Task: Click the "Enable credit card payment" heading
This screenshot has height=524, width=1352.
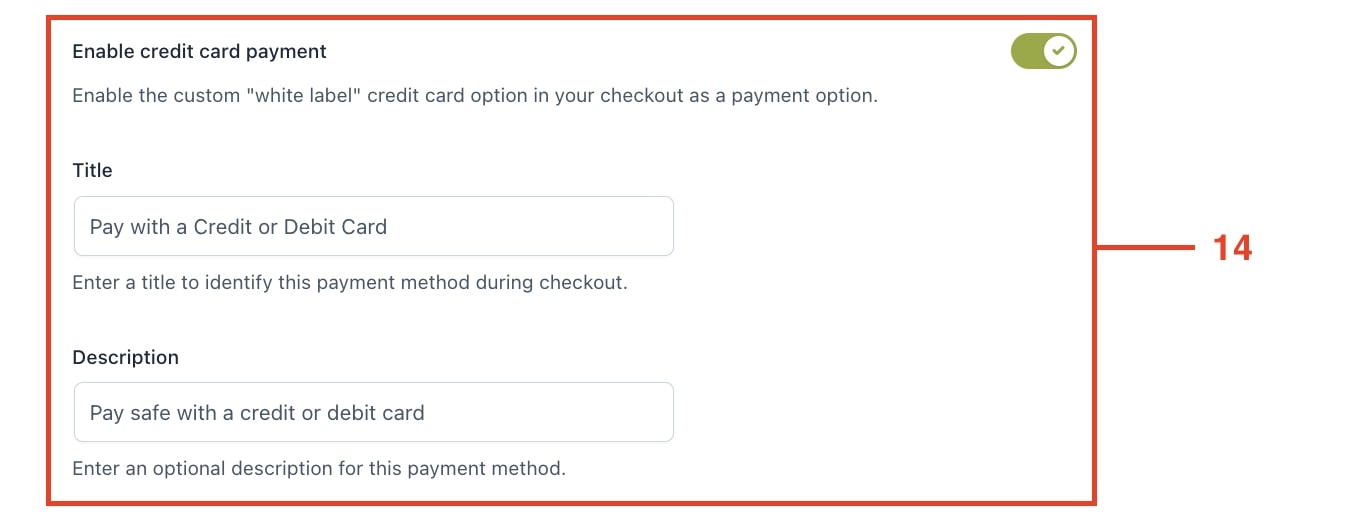Action: (x=199, y=51)
